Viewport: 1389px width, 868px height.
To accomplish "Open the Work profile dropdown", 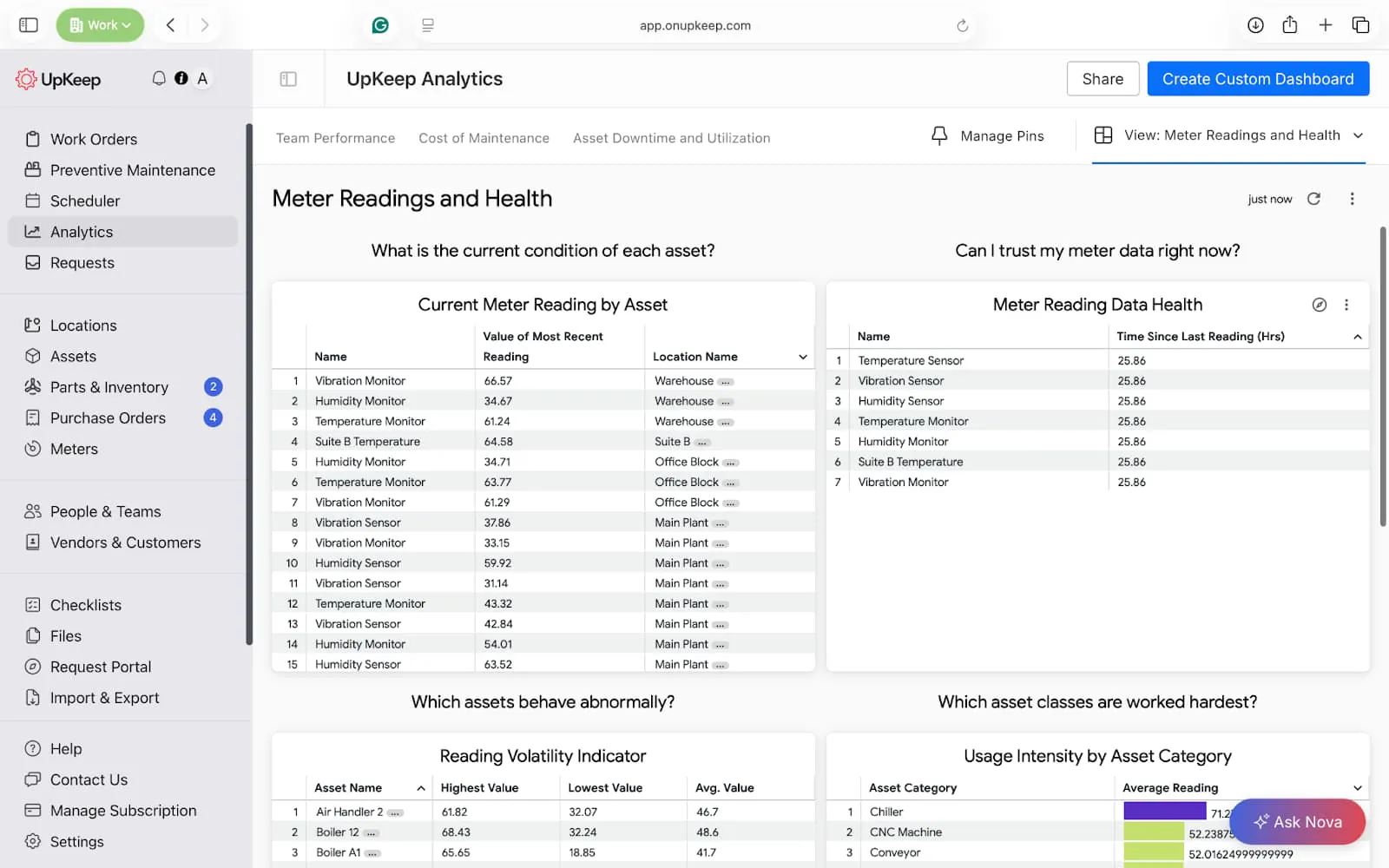I will pos(101,25).
